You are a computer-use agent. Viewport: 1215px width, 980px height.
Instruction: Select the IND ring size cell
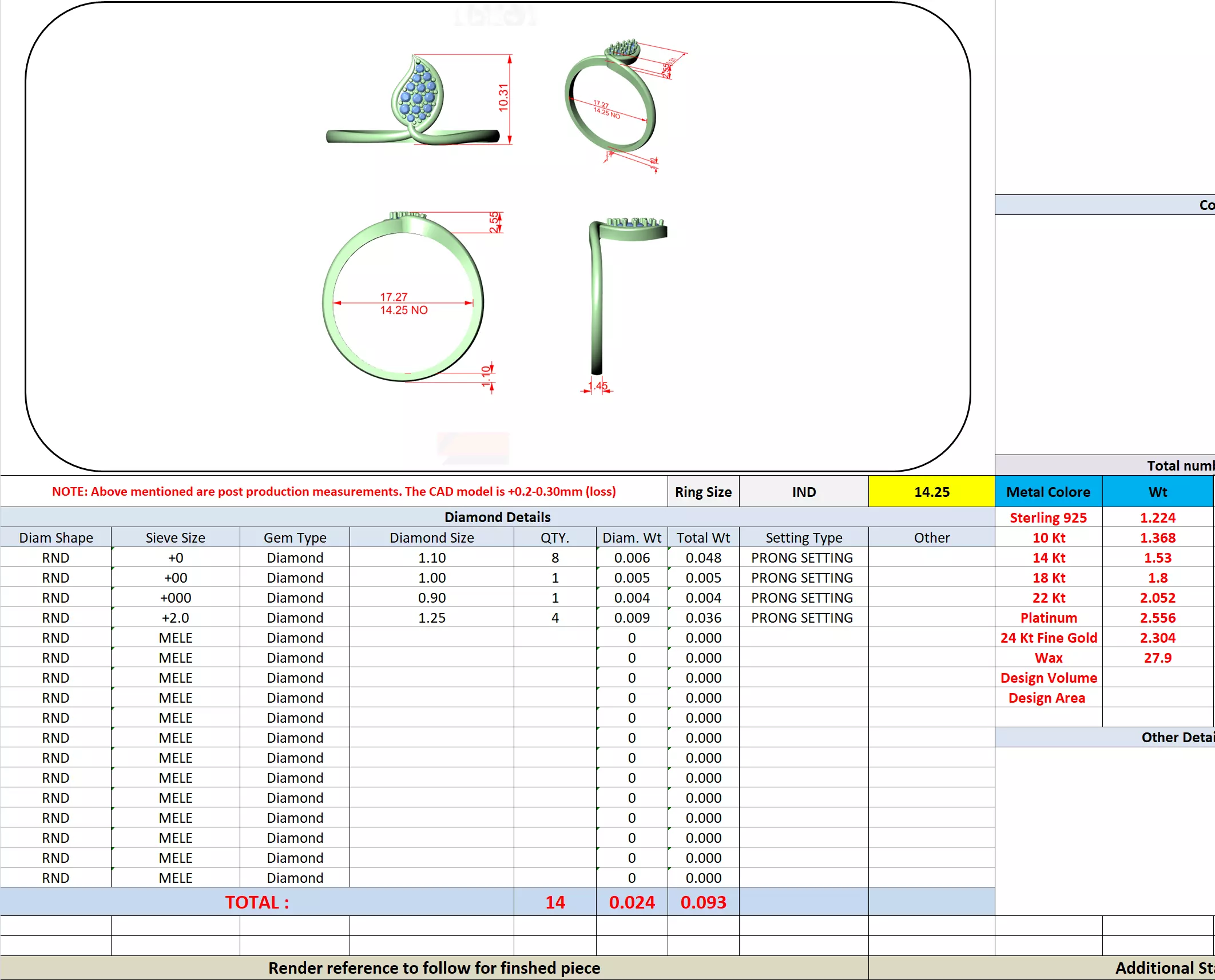(x=804, y=492)
